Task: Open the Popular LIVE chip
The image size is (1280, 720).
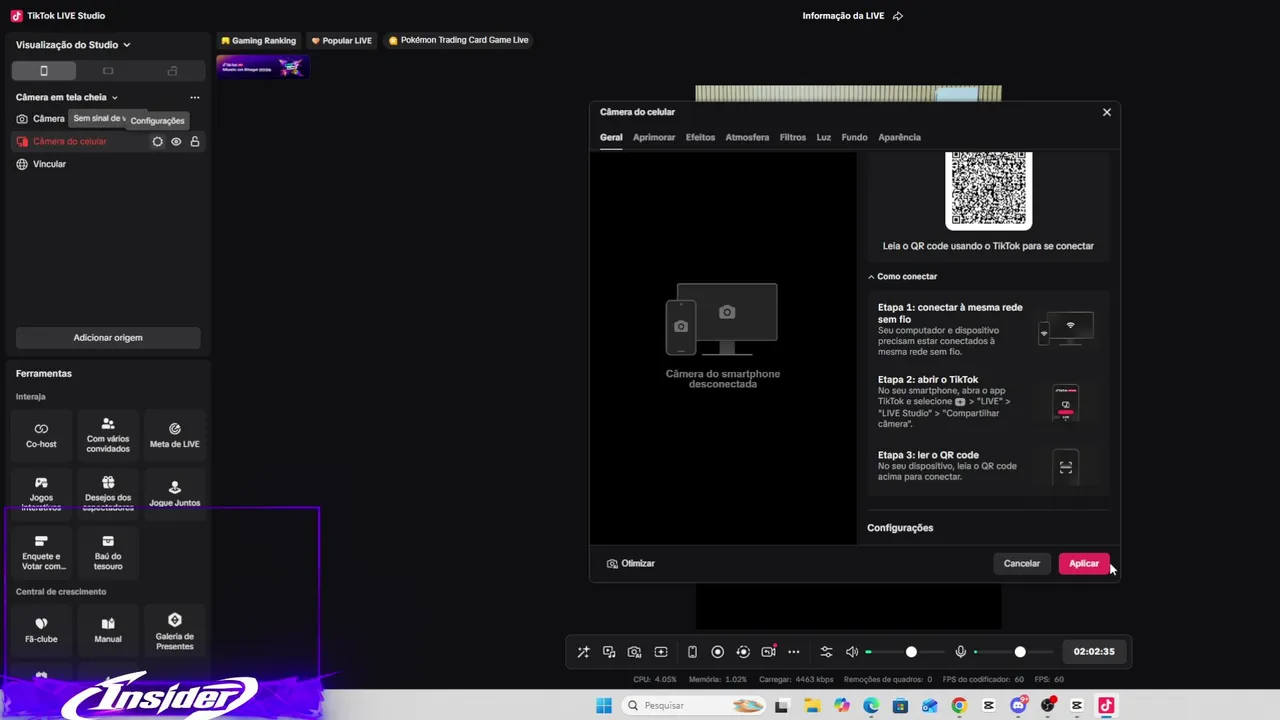Action: click(x=342, y=41)
